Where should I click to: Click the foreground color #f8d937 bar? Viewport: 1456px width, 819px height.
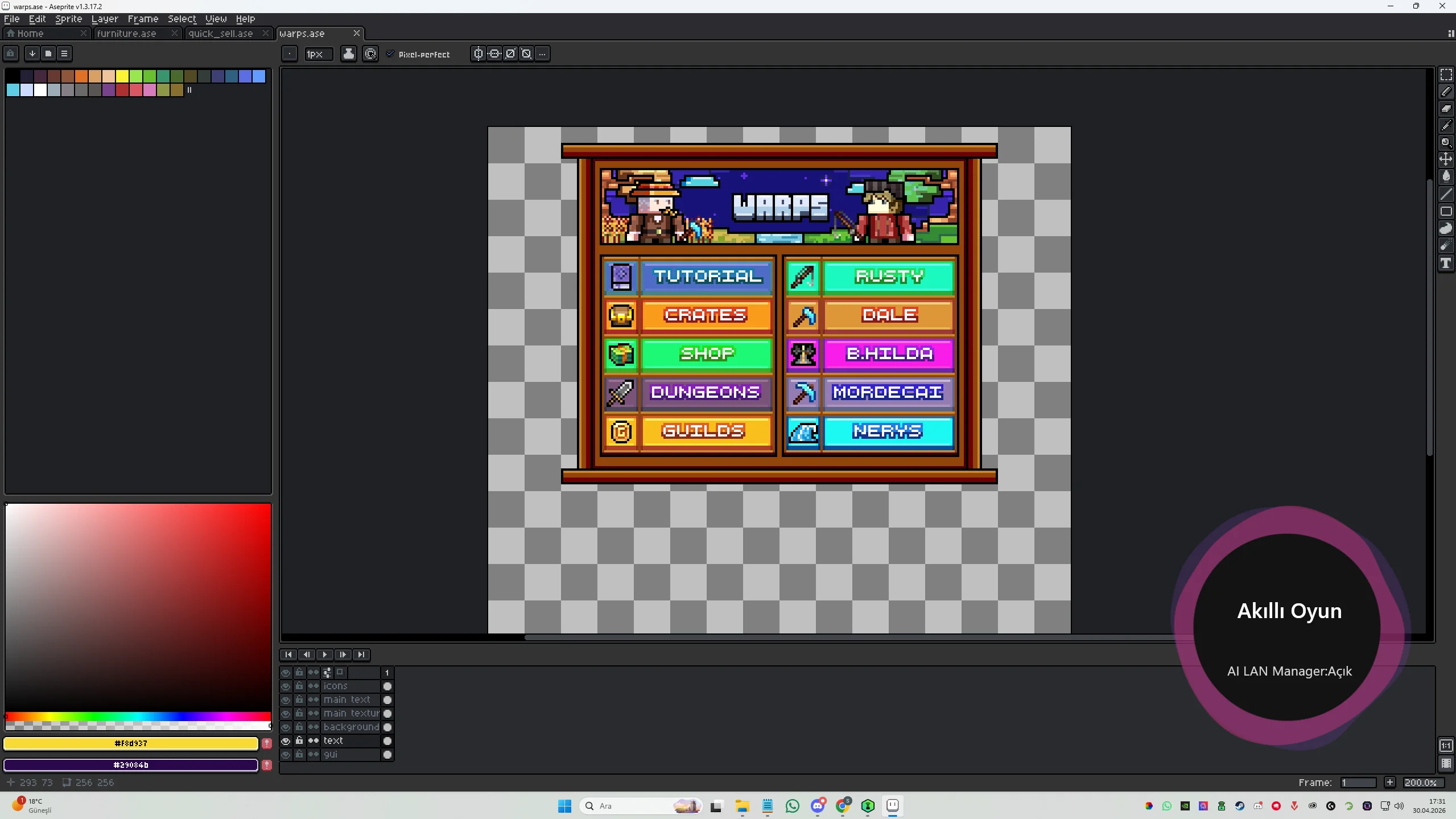tap(131, 743)
